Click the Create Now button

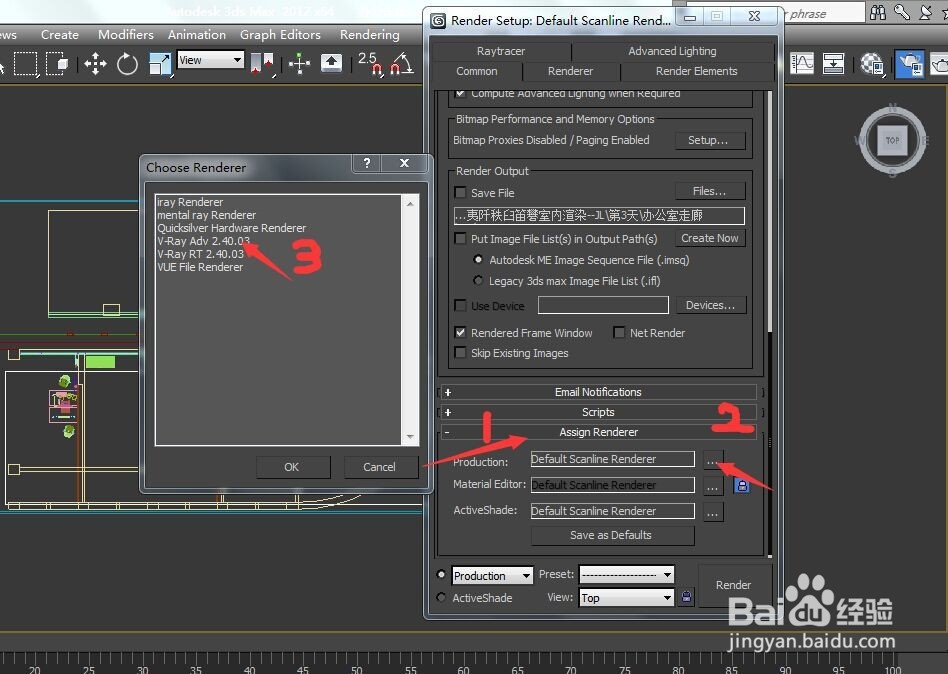710,238
